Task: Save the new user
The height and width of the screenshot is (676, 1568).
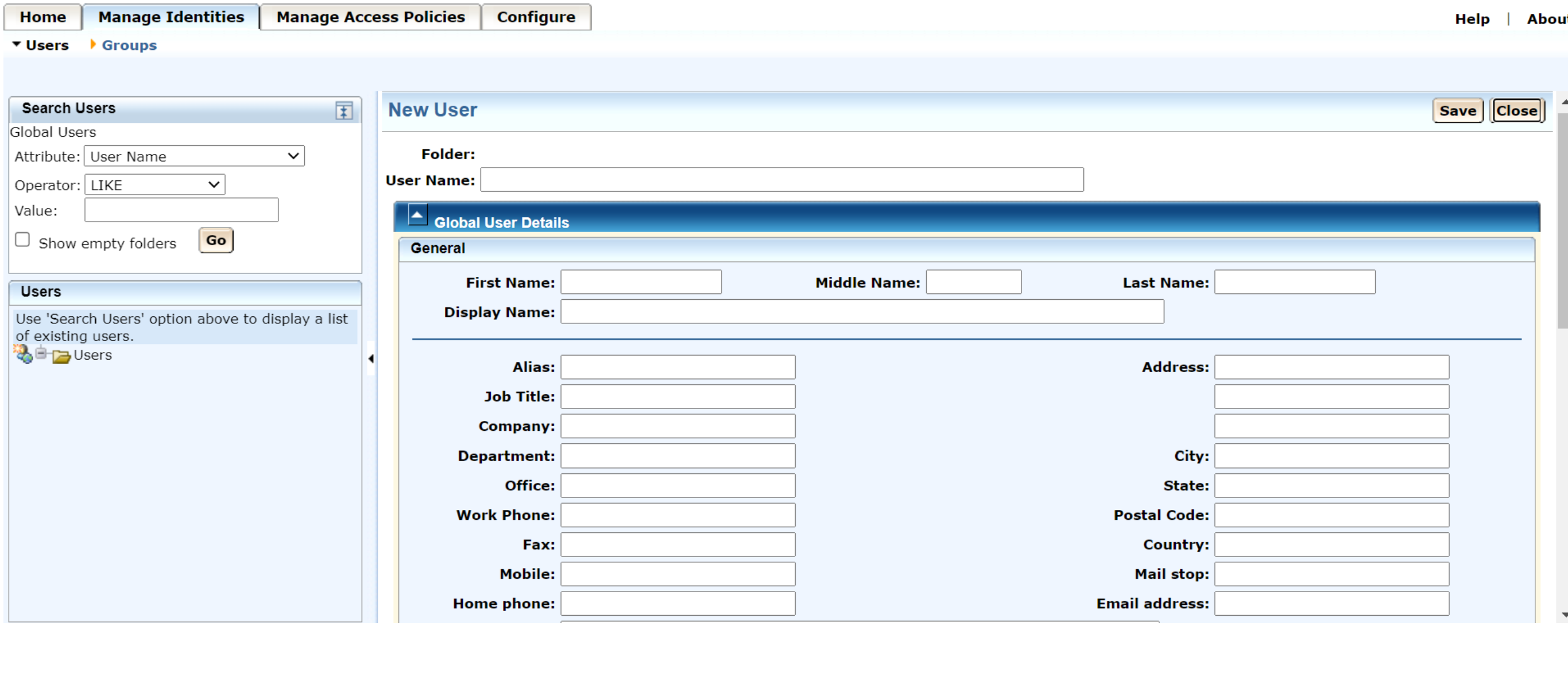Action: [1457, 111]
